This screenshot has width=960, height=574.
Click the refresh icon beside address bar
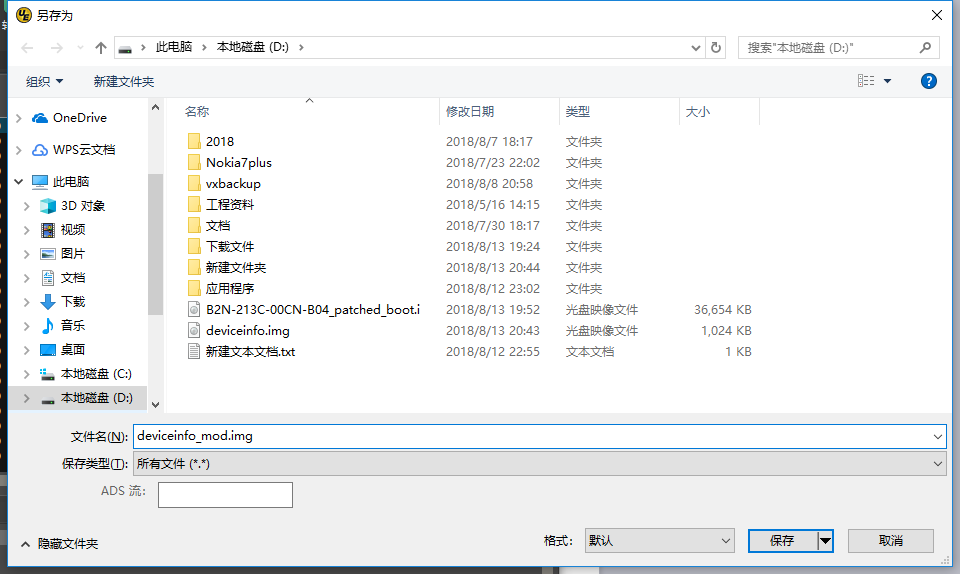(716, 47)
